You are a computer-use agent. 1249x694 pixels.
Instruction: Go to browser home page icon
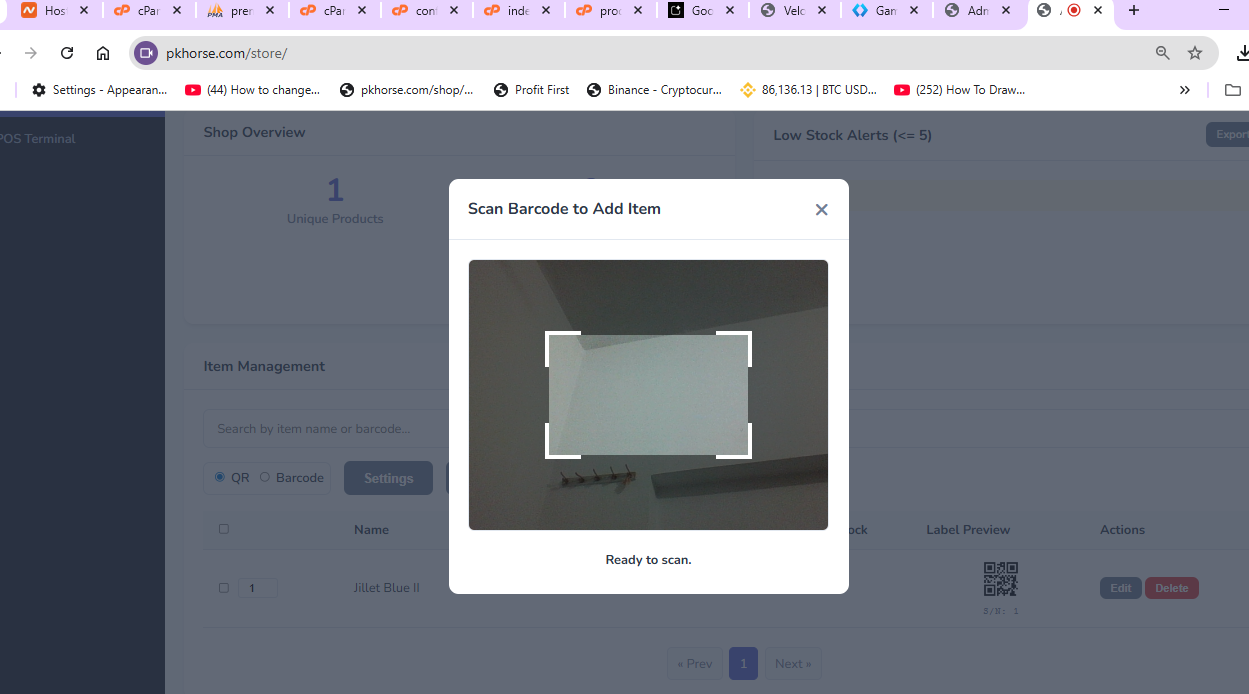point(103,53)
